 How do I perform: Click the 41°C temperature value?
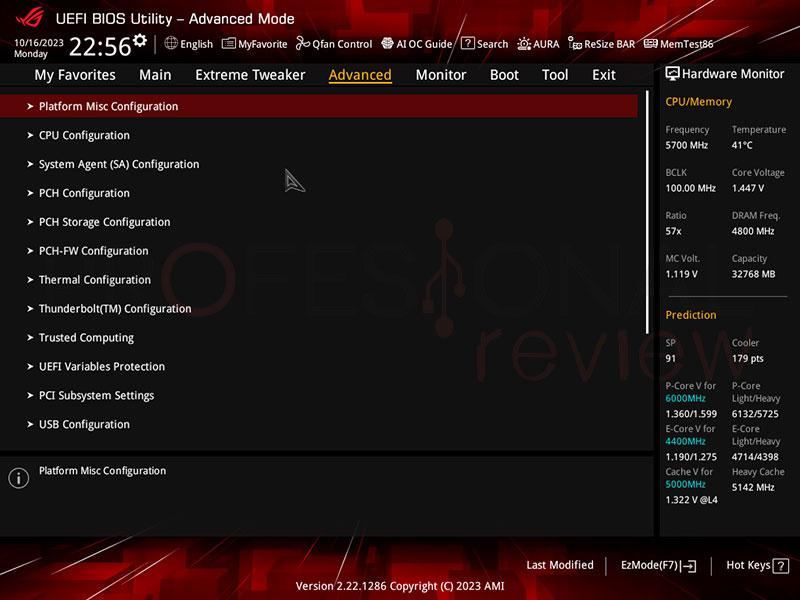[x=742, y=145]
